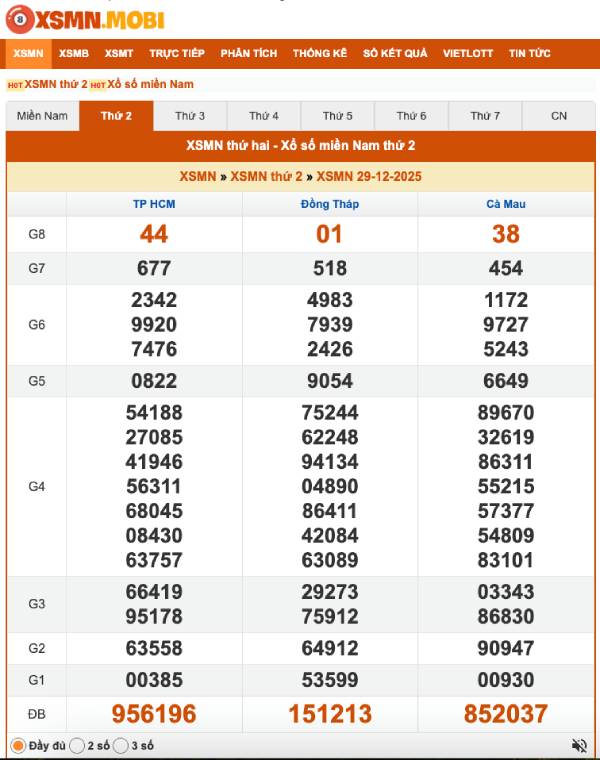Image resolution: width=600 pixels, height=760 pixels.
Task: Choose the '3 số' radio option
Action: (x=121, y=746)
